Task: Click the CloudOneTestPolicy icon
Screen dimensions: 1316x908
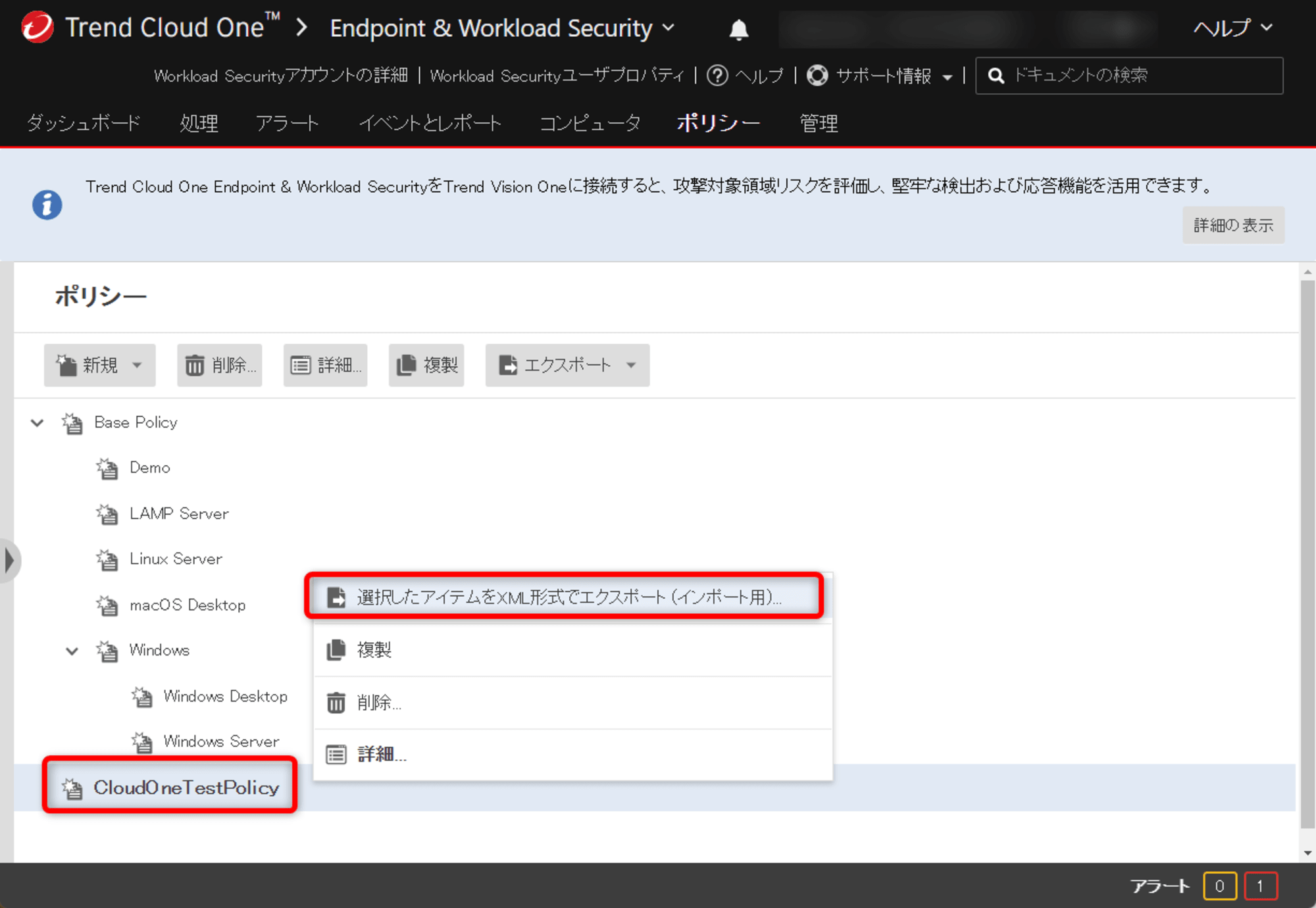Action: 72,788
